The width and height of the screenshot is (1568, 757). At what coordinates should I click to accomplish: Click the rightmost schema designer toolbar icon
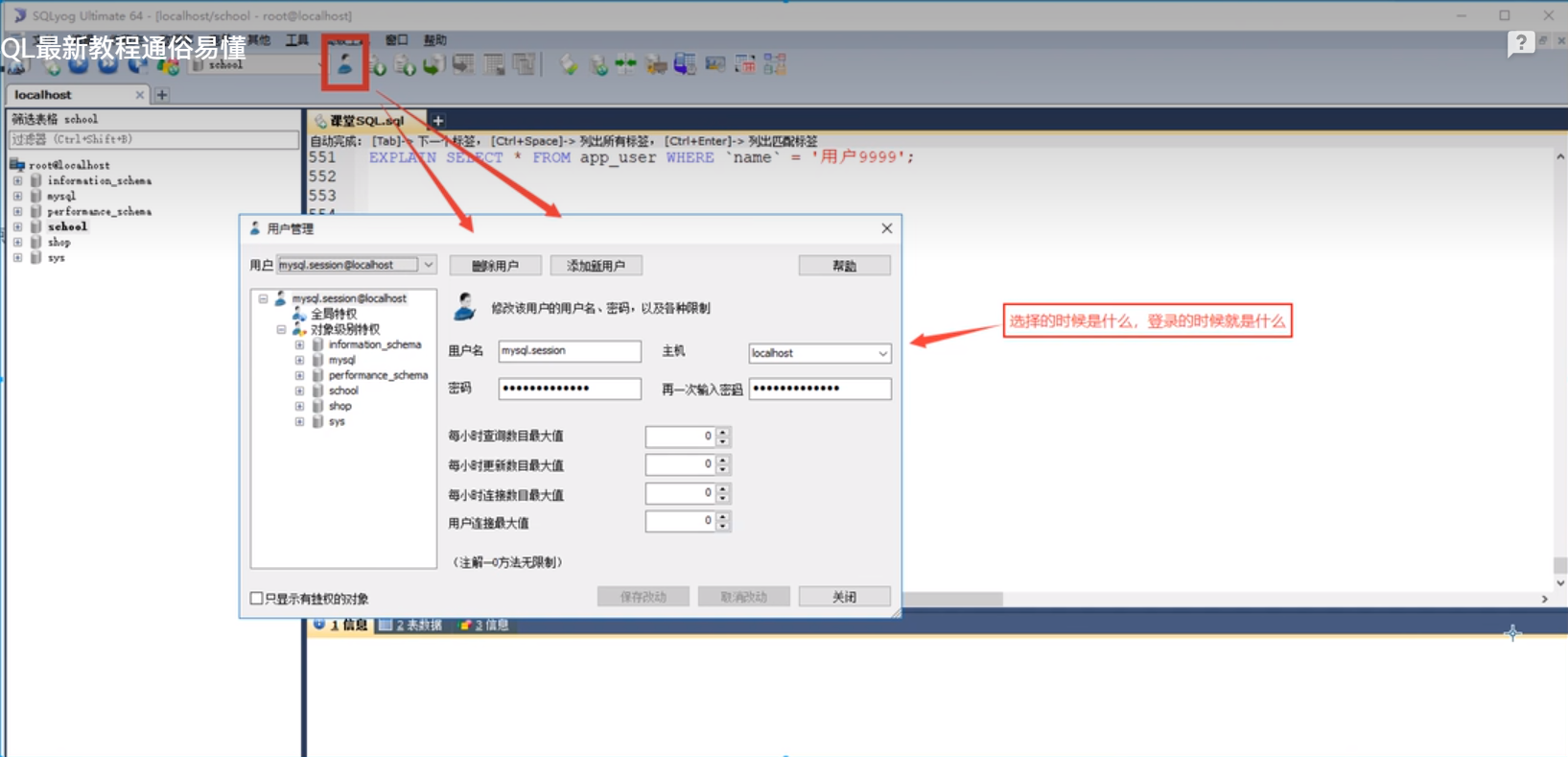coord(775,64)
